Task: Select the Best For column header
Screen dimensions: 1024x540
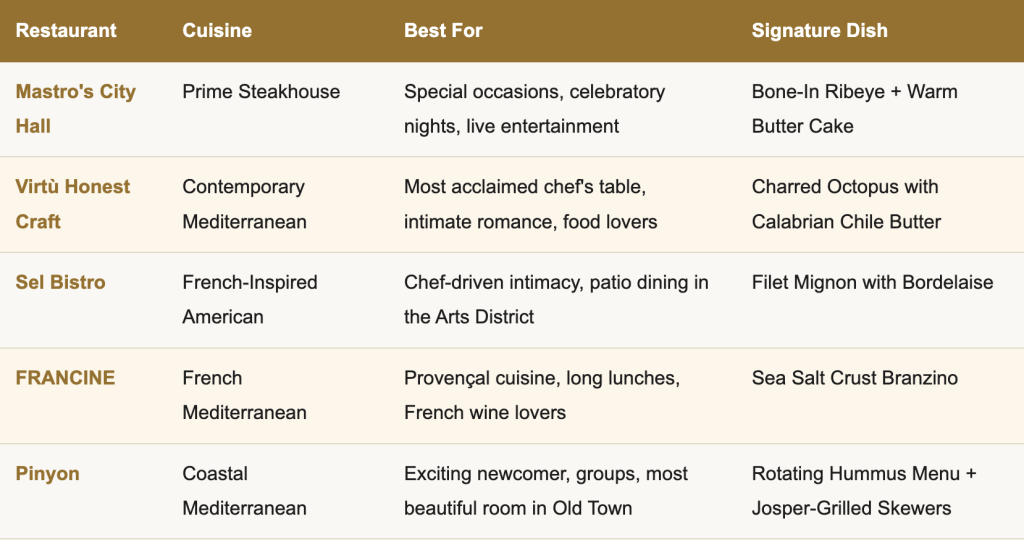Action: pos(443,30)
